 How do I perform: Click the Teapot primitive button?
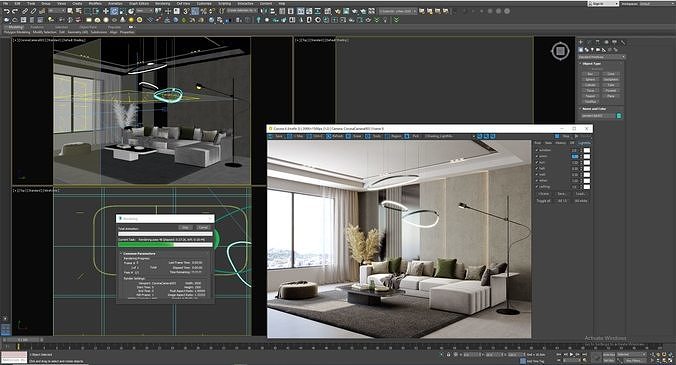(x=590, y=96)
